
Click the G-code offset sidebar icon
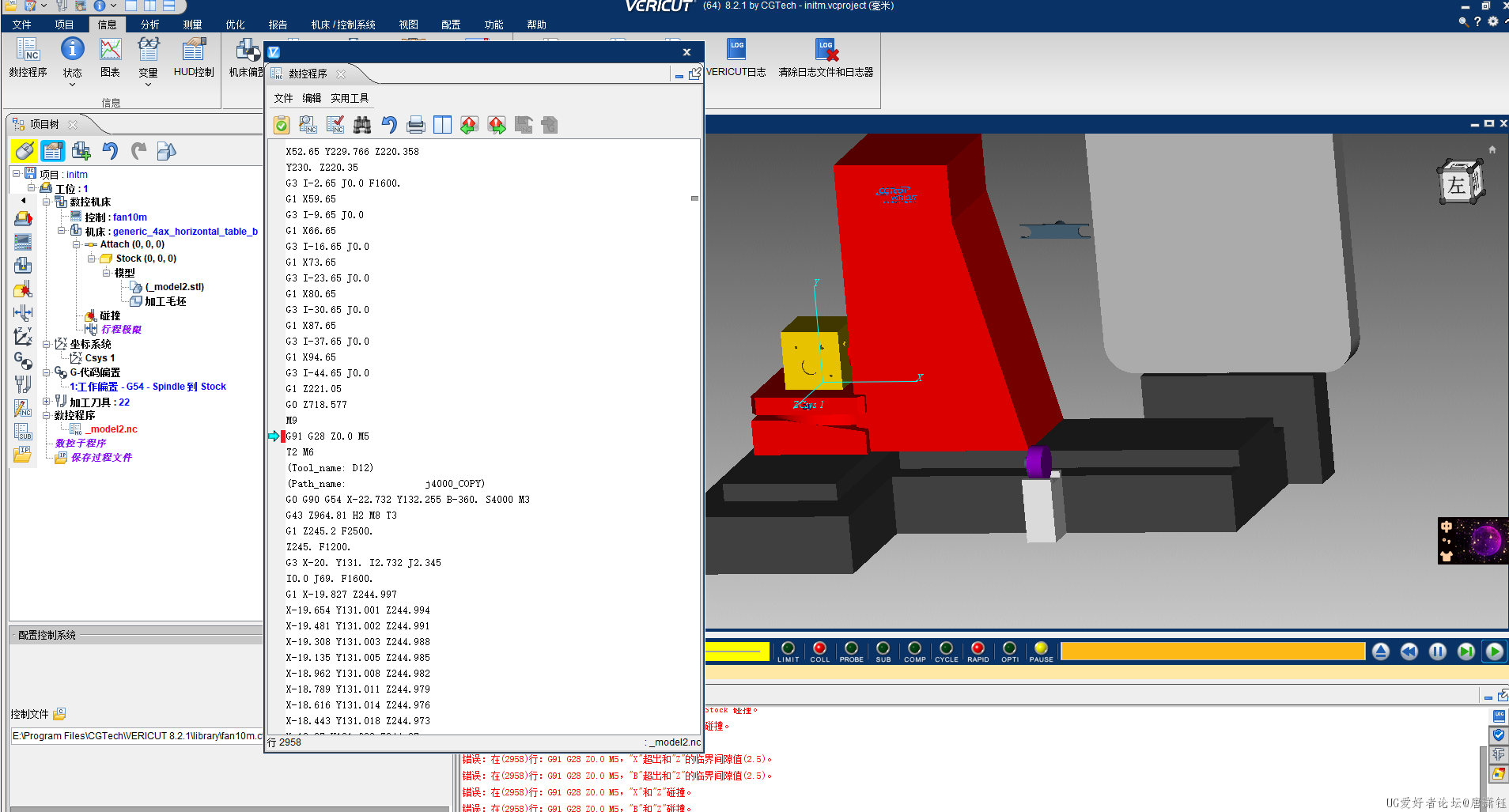point(23,361)
